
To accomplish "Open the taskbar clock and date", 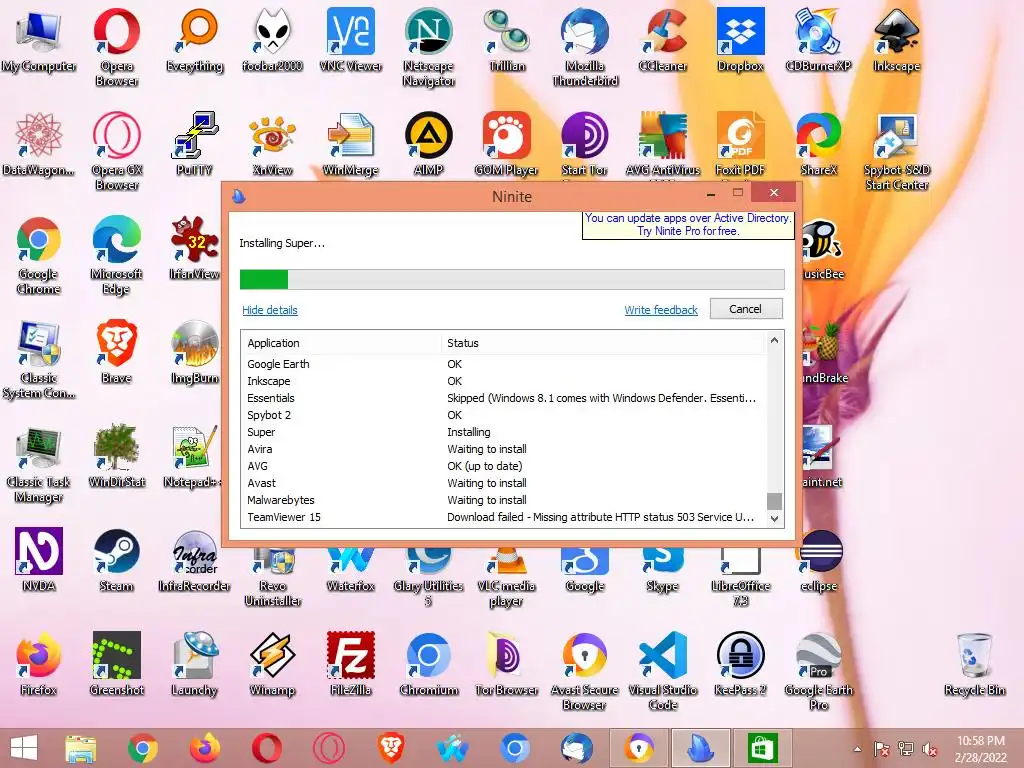I will (x=980, y=749).
